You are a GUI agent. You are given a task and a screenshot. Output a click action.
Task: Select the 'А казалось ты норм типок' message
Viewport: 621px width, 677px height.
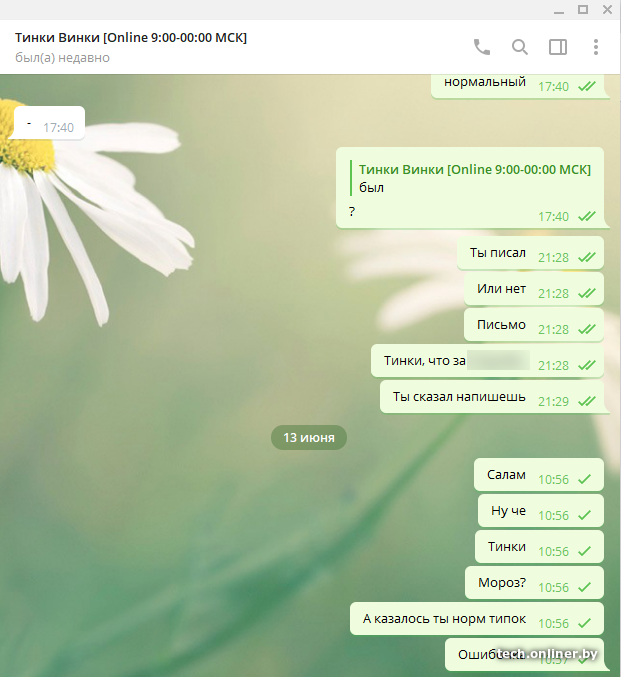pyautogui.click(x=444, y=620)
